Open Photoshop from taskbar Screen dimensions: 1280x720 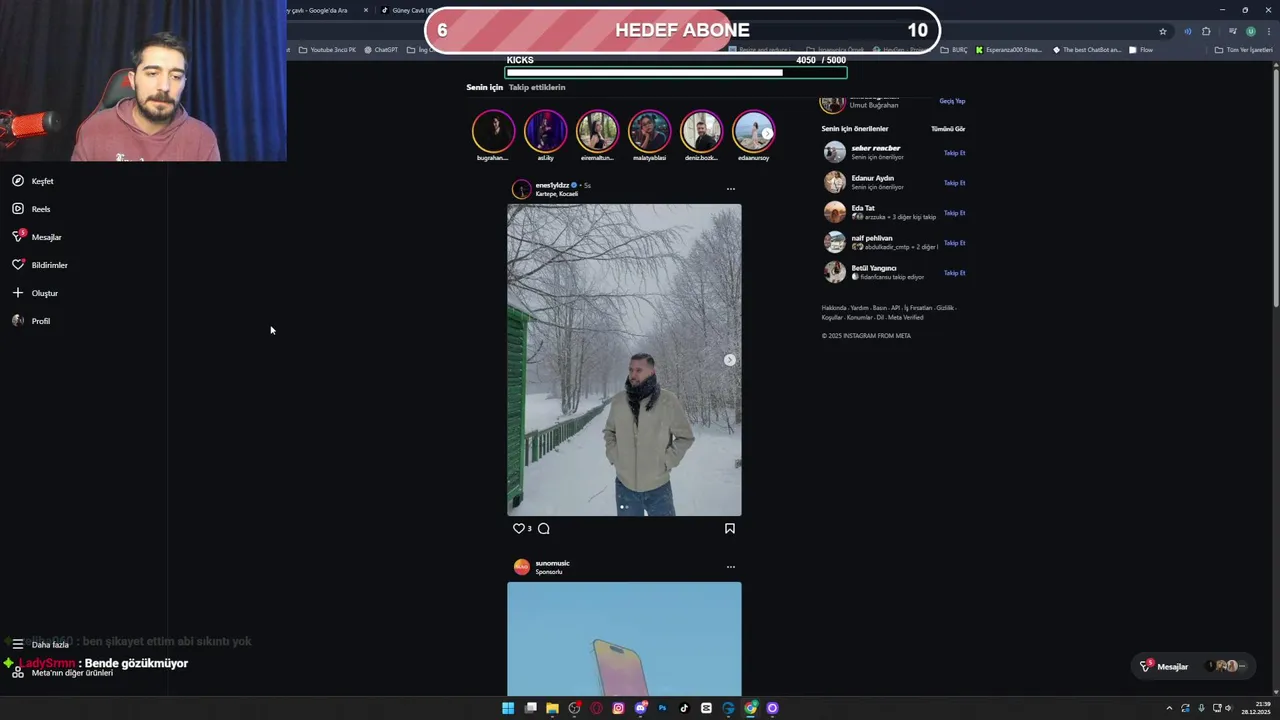pyautogui.click(x=662, y=708)
